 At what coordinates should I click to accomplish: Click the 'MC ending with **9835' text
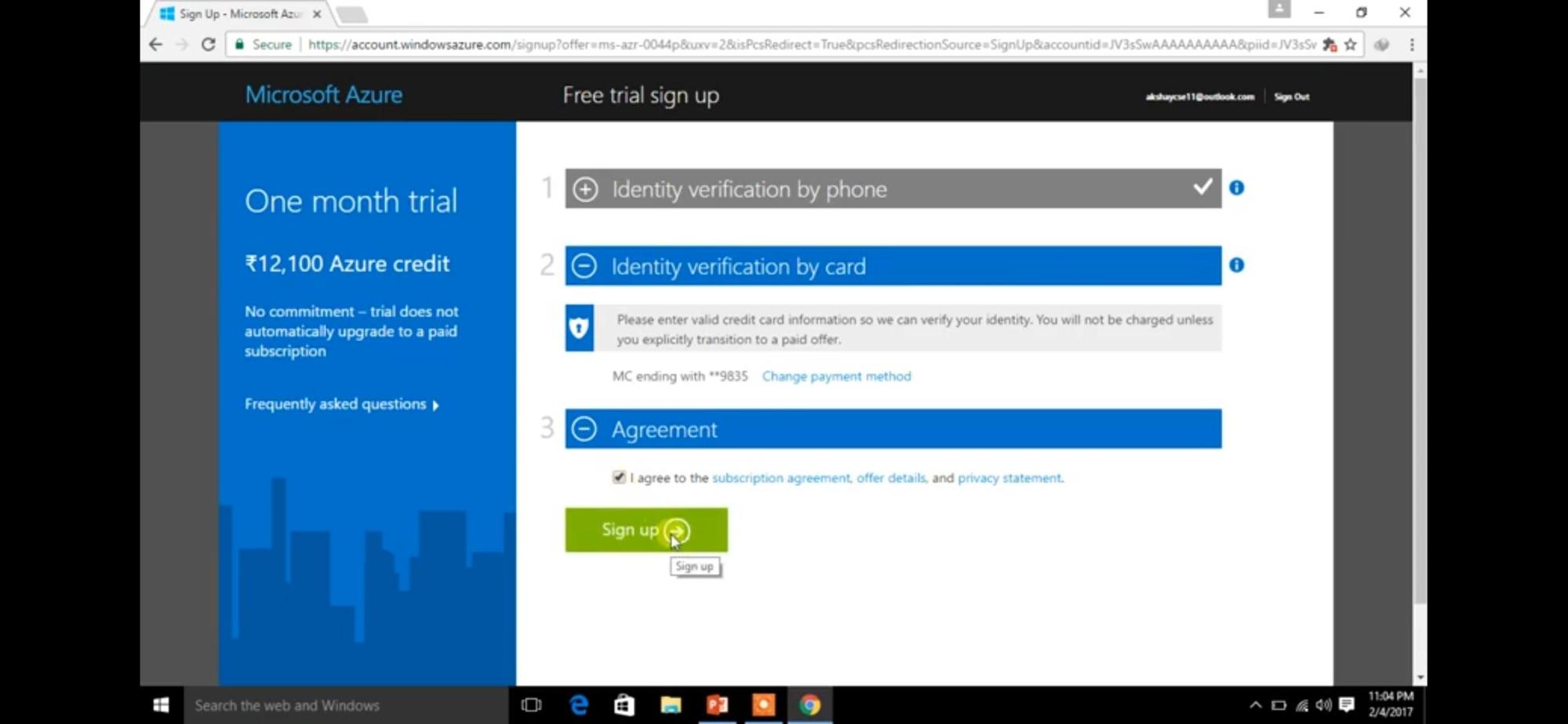(x=680, y=377)
